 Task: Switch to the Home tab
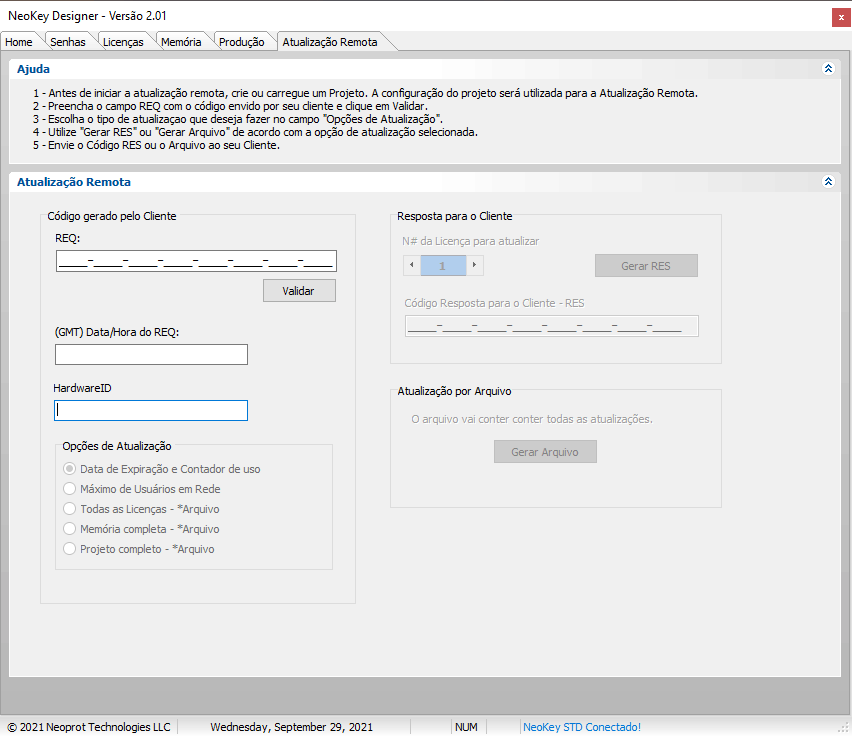(x=19, y=42)
